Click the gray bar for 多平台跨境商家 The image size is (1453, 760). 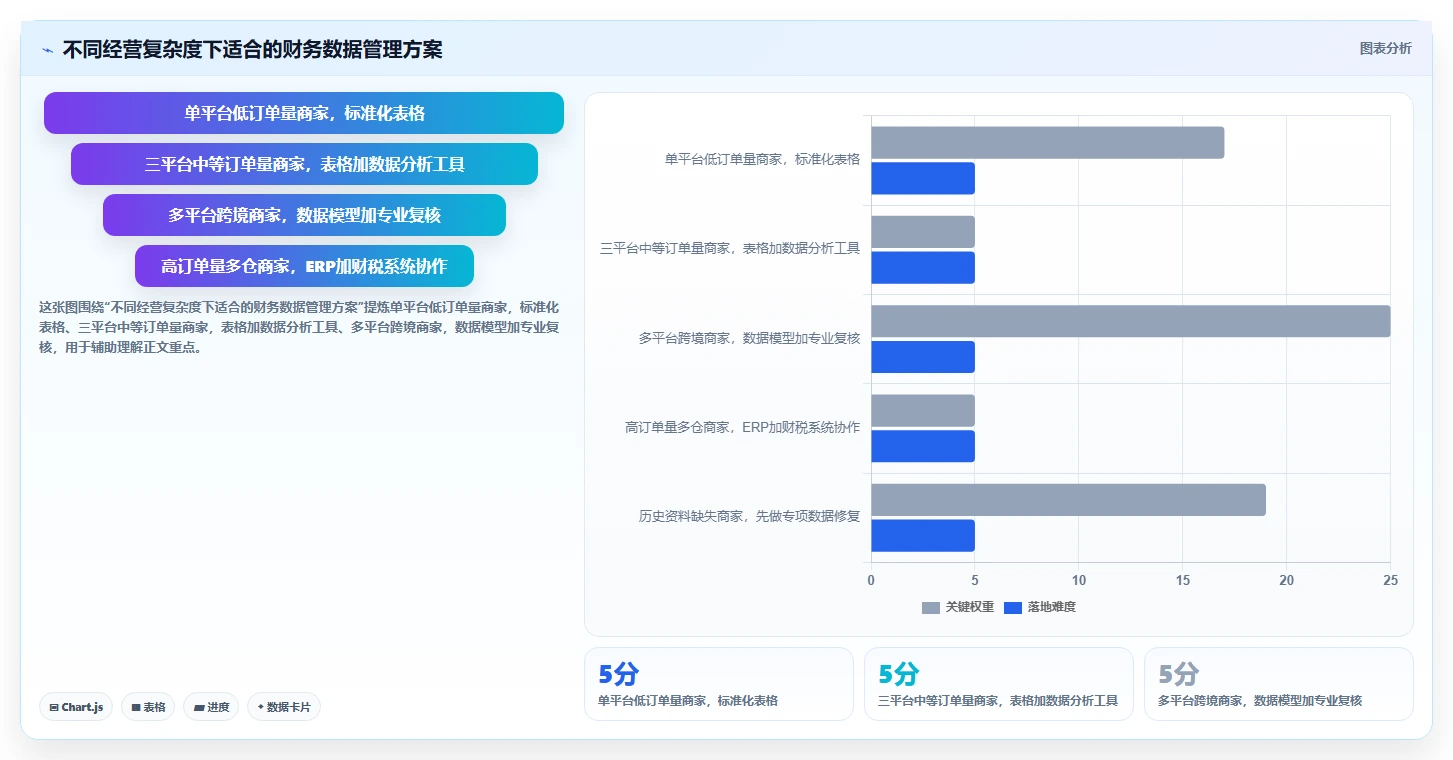pos(1130,321)
